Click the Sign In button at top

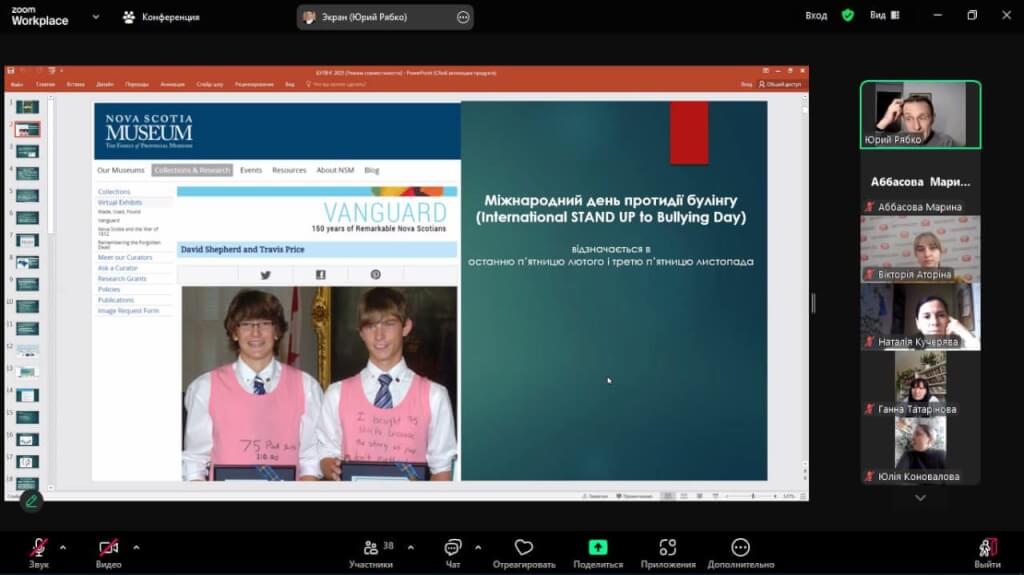[x=816, y=16]
